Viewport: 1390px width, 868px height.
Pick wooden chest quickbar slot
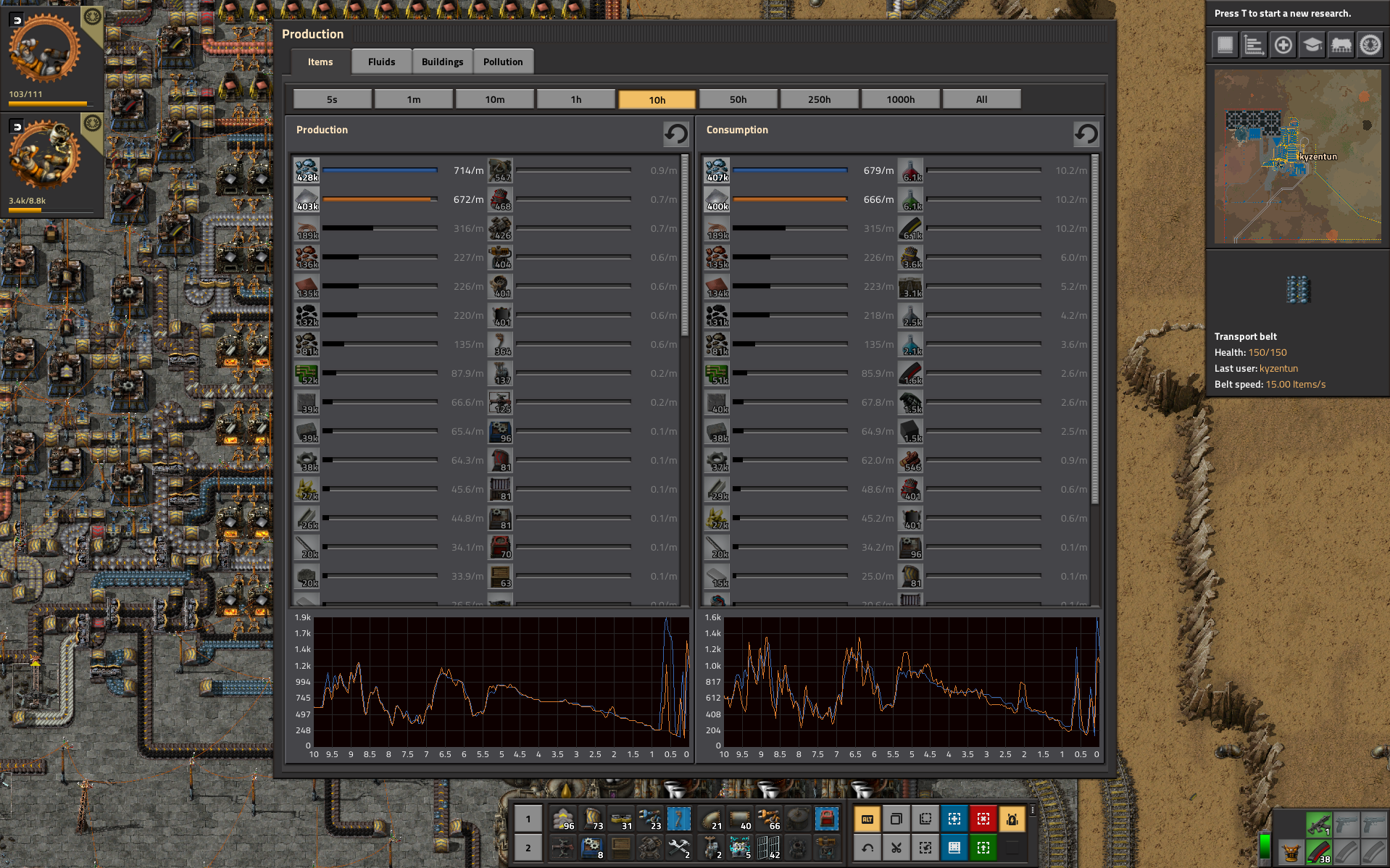tap(621, 848)
